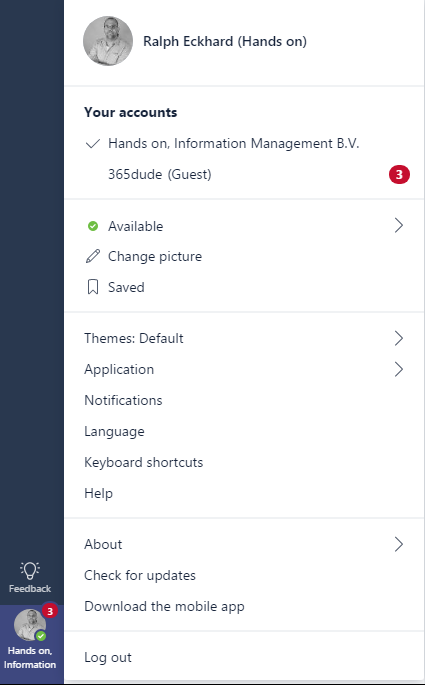Viewport: 425px width, 685px height.
Task: Expand the Application submenu chevron
Action: pos(398,369)
